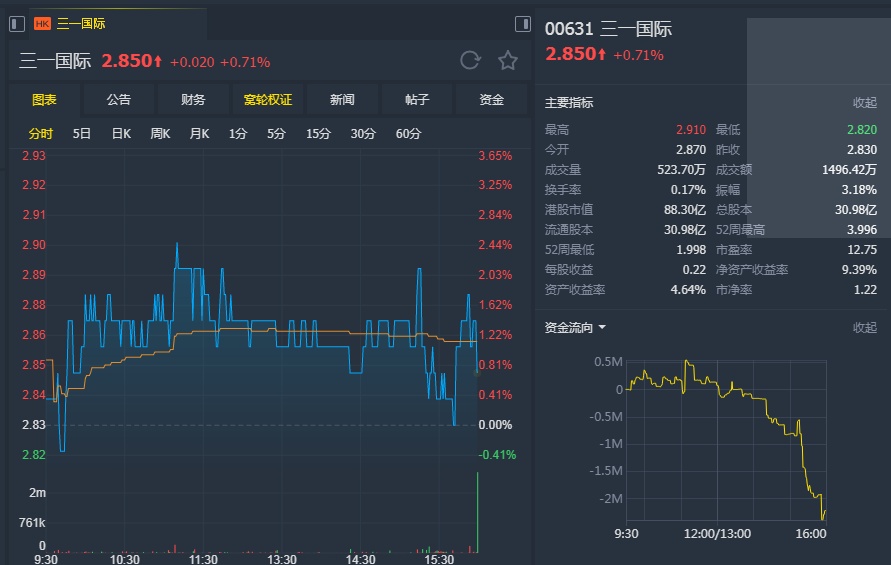This screenshot has height=565, width=891.
Task: Choose the 15分 chart interval
Action: (318, 133)
